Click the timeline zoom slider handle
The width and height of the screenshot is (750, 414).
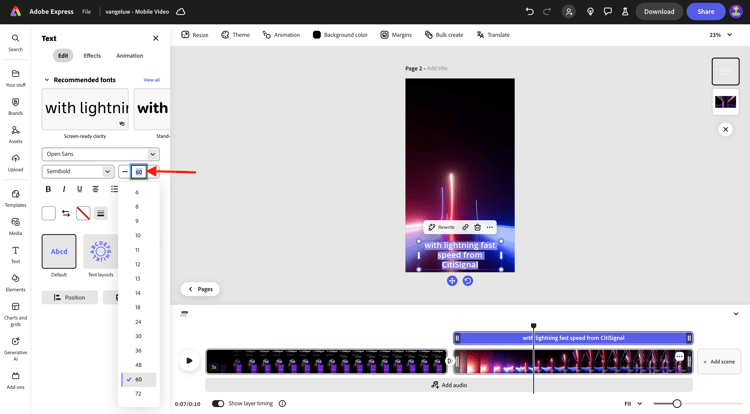677,403
